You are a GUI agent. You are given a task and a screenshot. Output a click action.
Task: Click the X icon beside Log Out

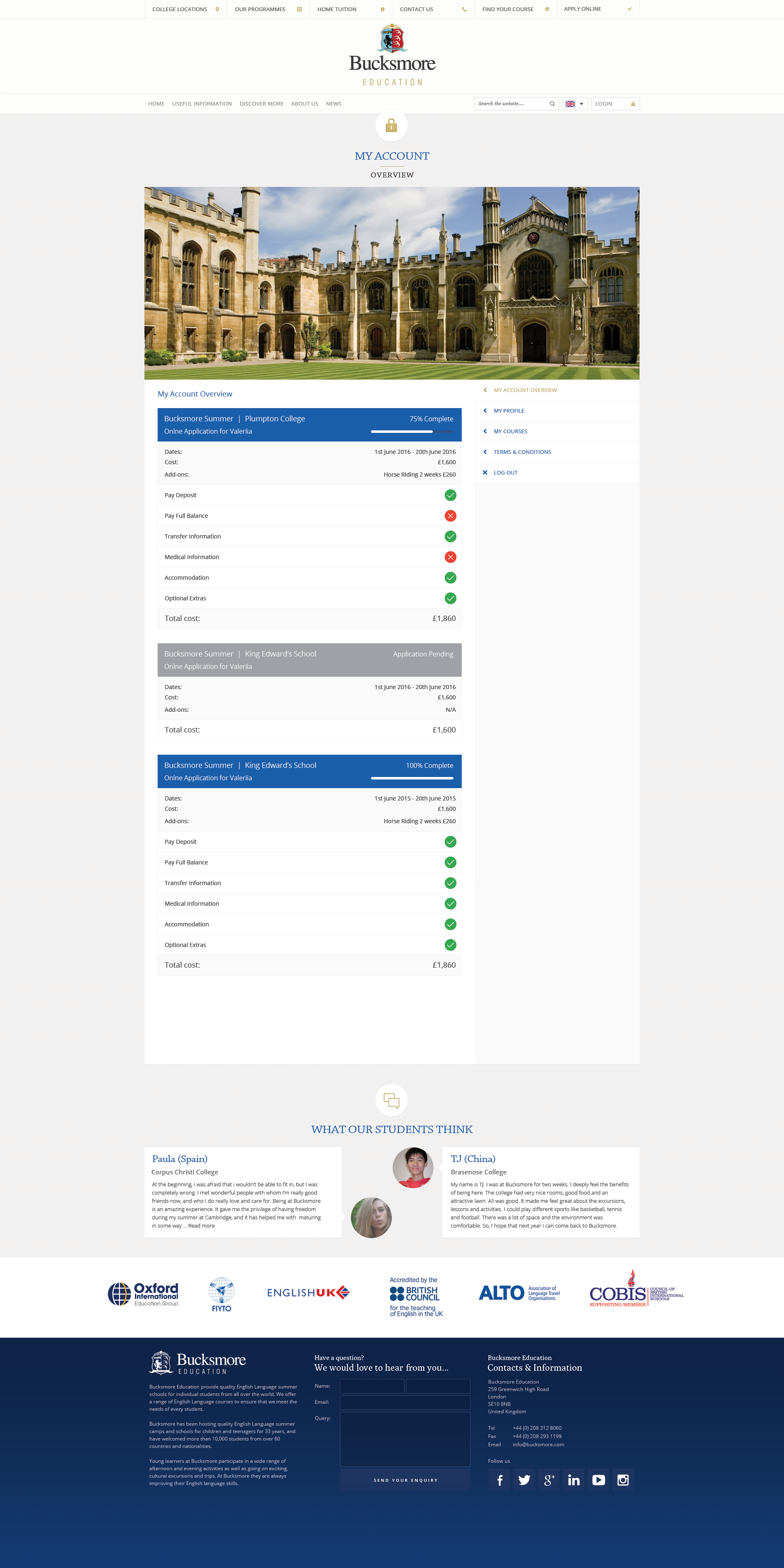pos(485,472)
